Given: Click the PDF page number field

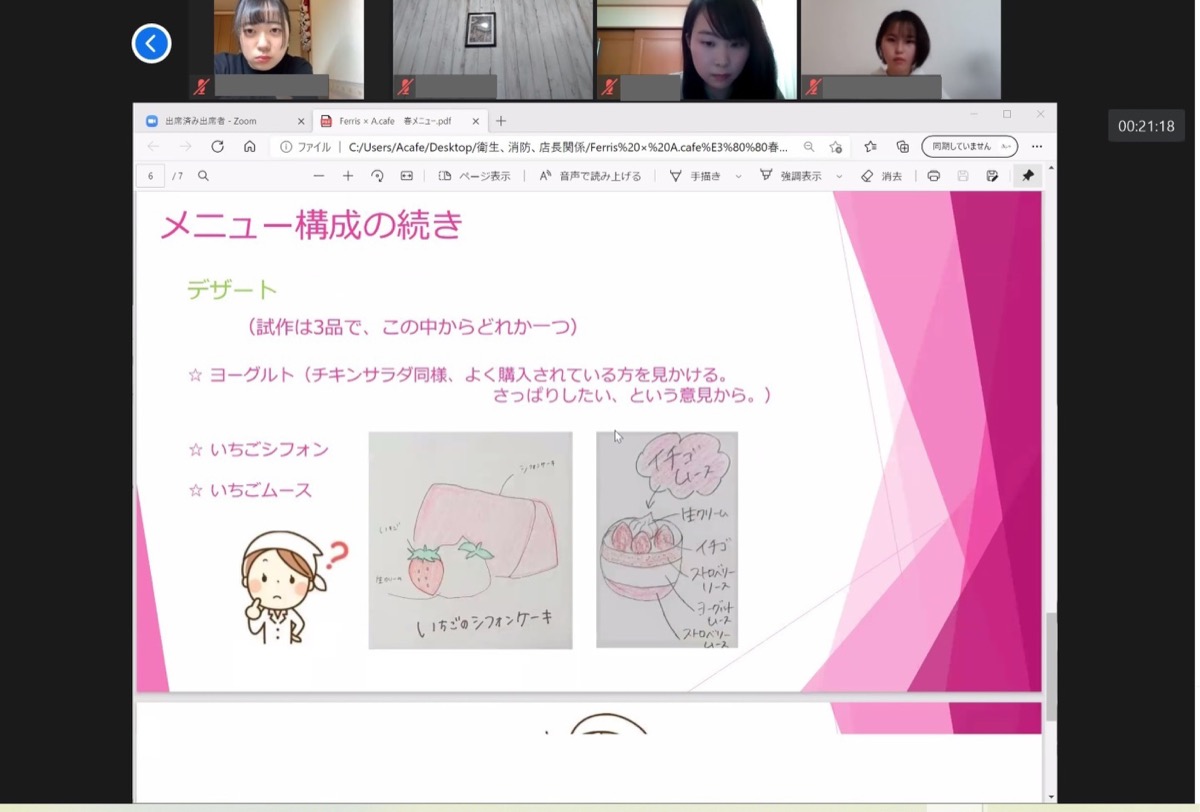Looking at the screenshot, I should click(151, 176).
